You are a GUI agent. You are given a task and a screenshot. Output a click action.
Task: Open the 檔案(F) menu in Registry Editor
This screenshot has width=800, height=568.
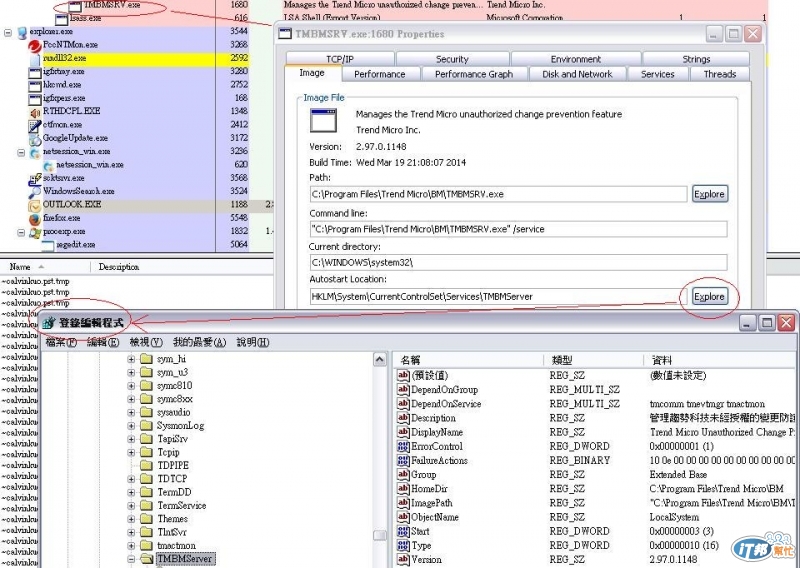[x=61, y=342]
